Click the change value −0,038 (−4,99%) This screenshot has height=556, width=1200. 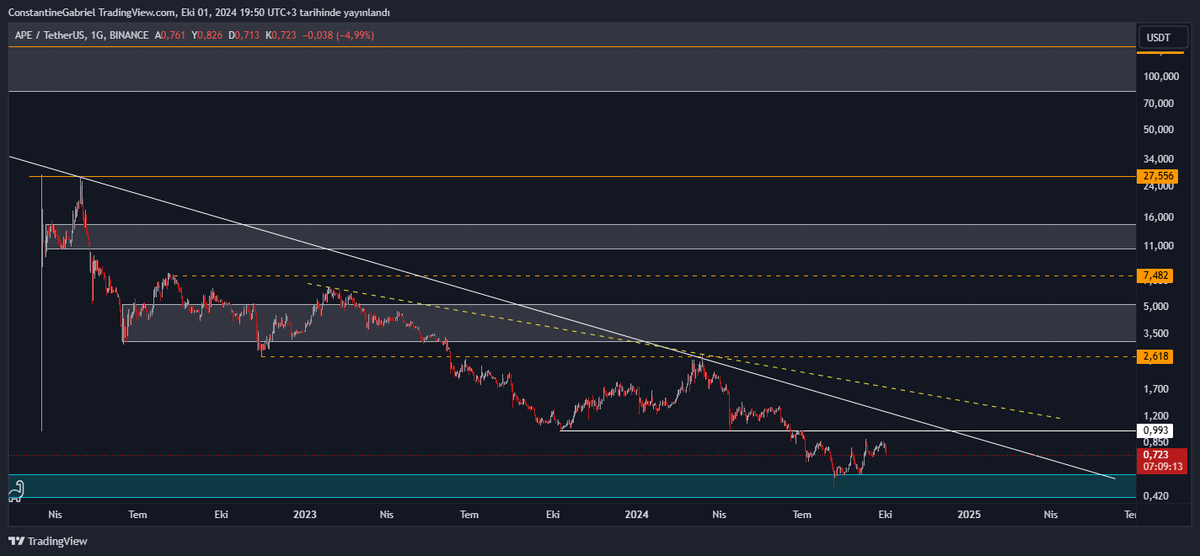point(337,35)
